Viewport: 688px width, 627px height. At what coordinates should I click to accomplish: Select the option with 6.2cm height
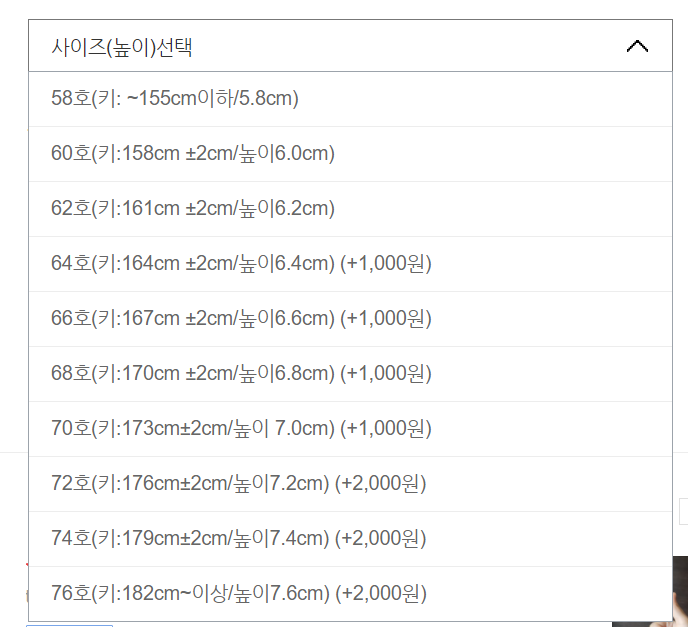click(x=193, y=209)
